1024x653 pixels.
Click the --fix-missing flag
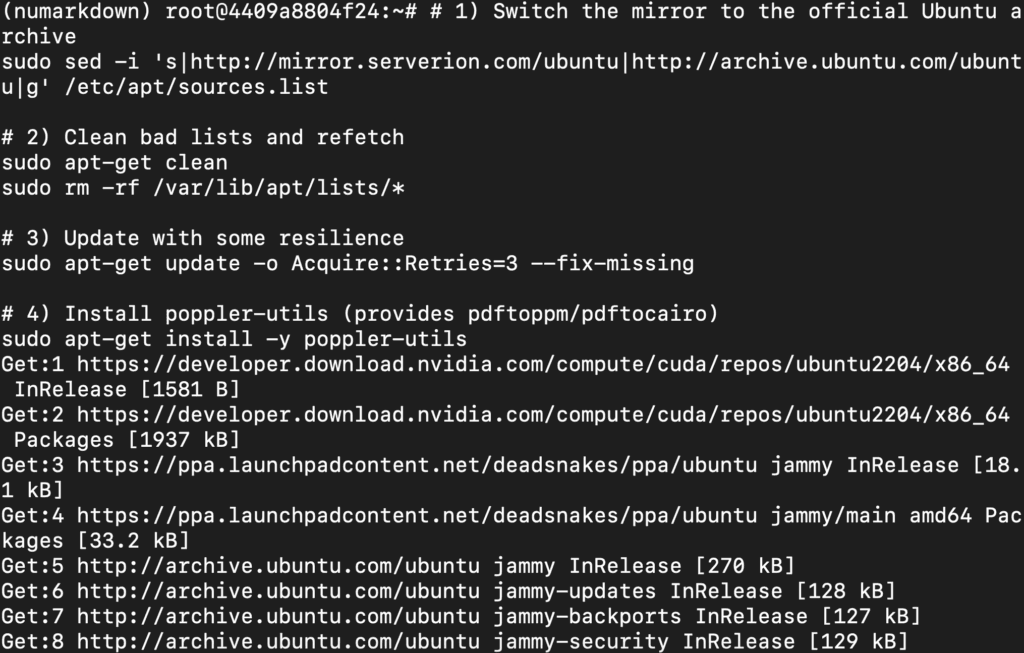(612, 264)
